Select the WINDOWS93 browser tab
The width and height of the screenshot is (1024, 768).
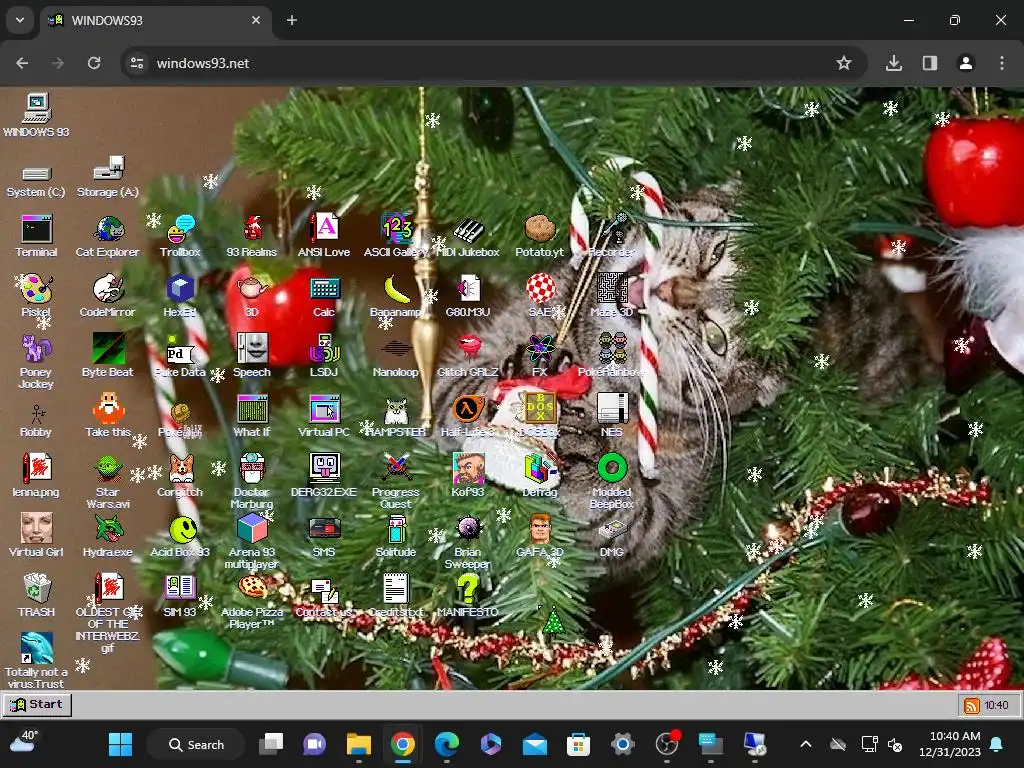(x=155, y=20)
